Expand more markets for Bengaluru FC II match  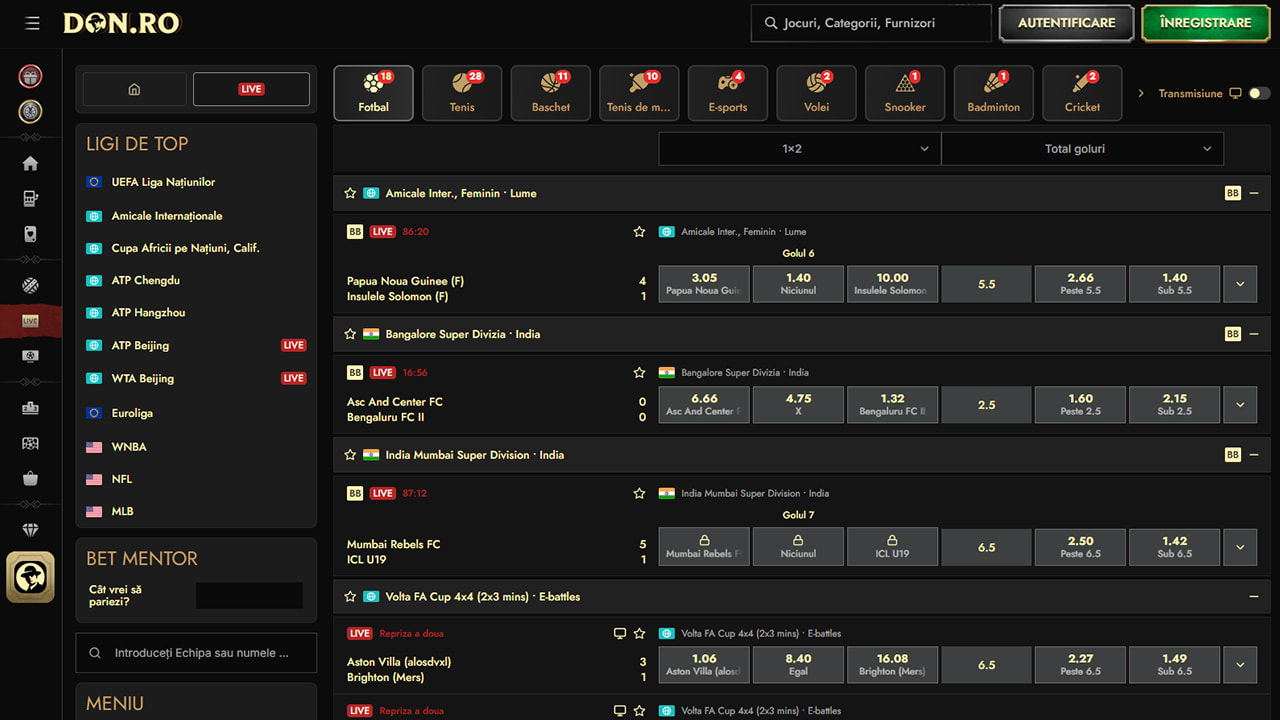pos(1240,405)
